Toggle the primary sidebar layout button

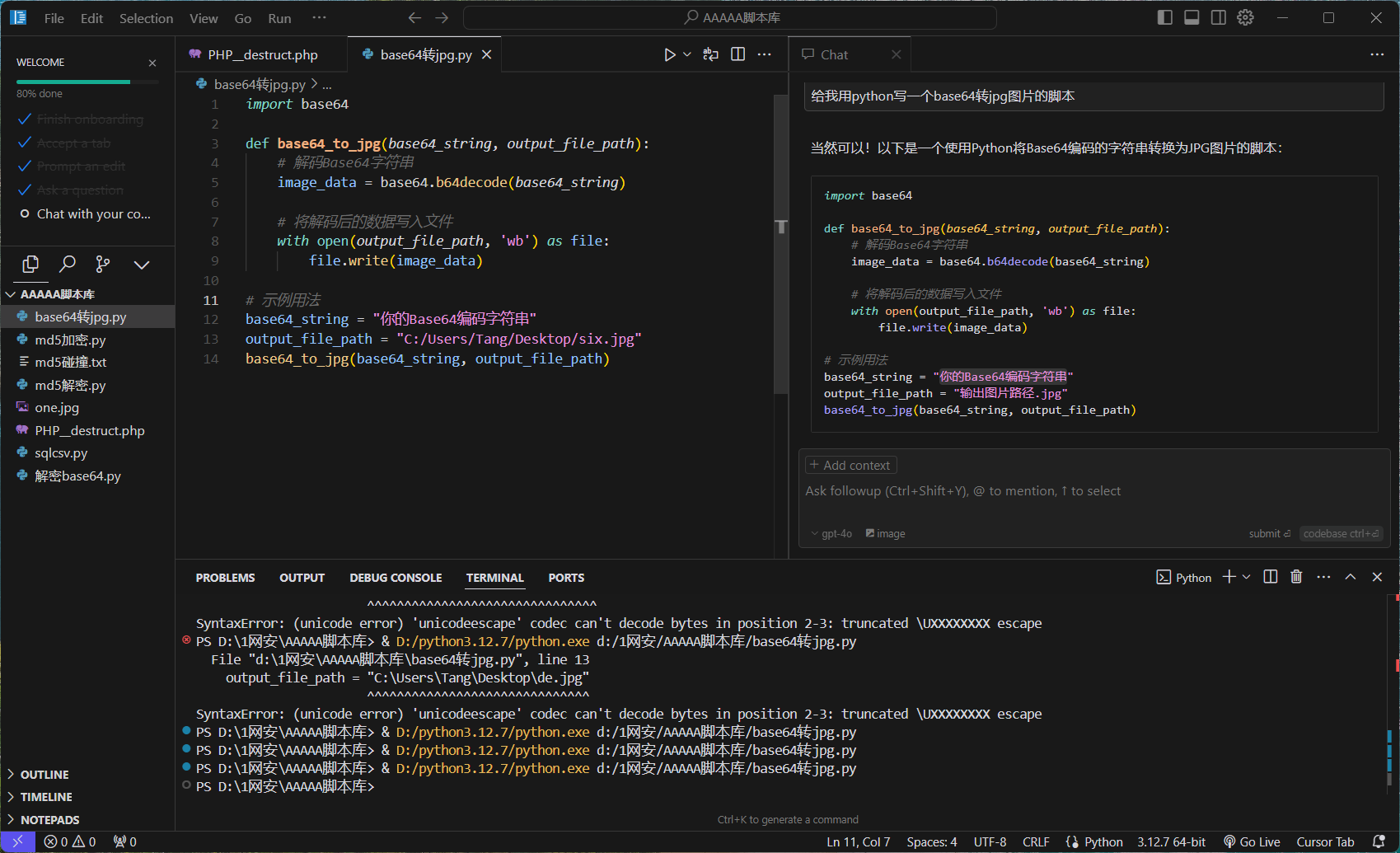(1164, 17)
